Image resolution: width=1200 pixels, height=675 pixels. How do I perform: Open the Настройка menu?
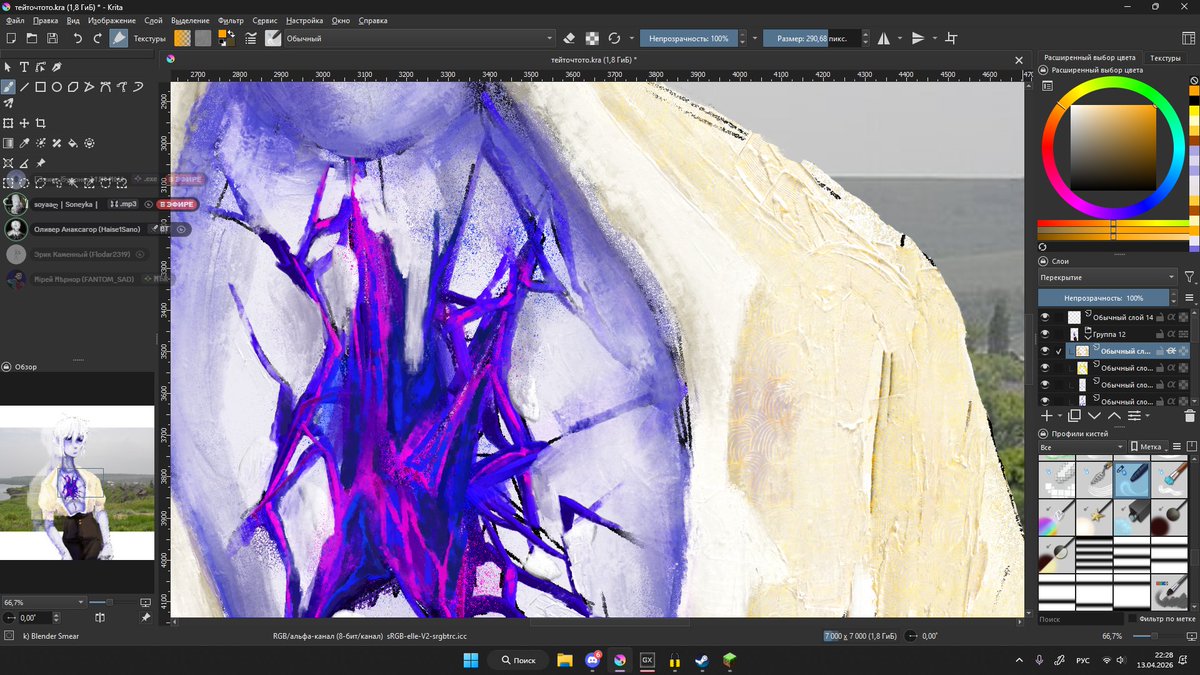tap(304, 20)
